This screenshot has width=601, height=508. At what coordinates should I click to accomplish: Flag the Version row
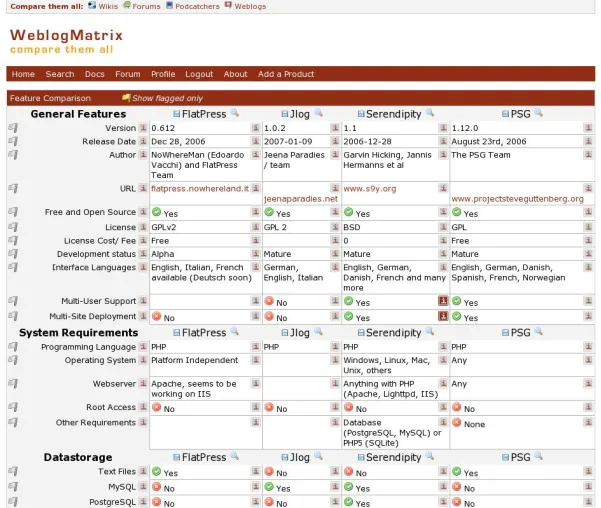click(13, 128)
